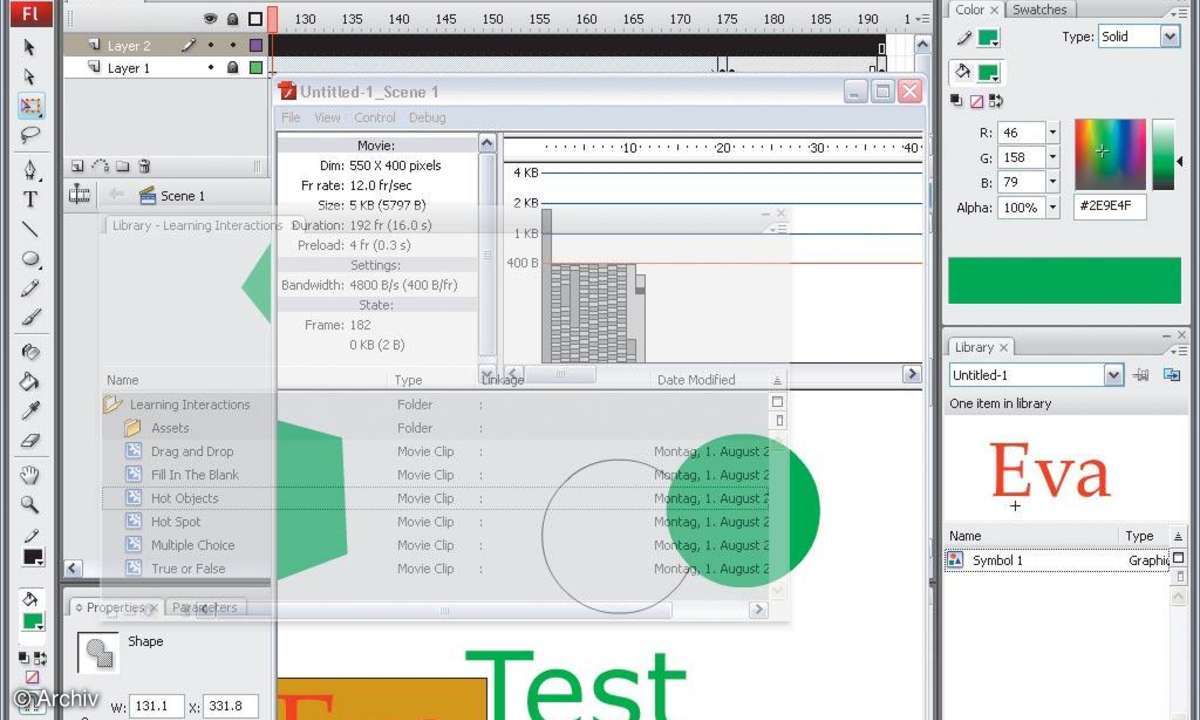Click the Add Motion Guide icon
Screen dimensions: 1200x720
click(100, 166)
